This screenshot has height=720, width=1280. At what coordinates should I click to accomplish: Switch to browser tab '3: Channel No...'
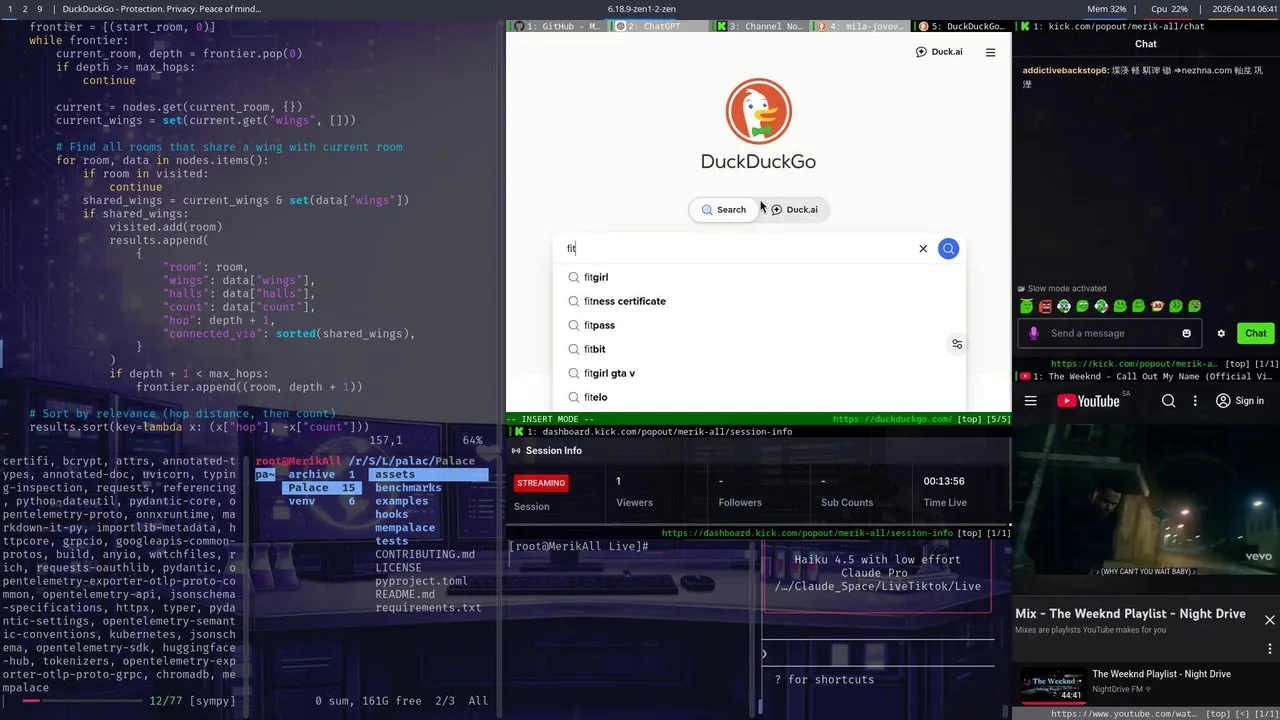coord(760,26)
